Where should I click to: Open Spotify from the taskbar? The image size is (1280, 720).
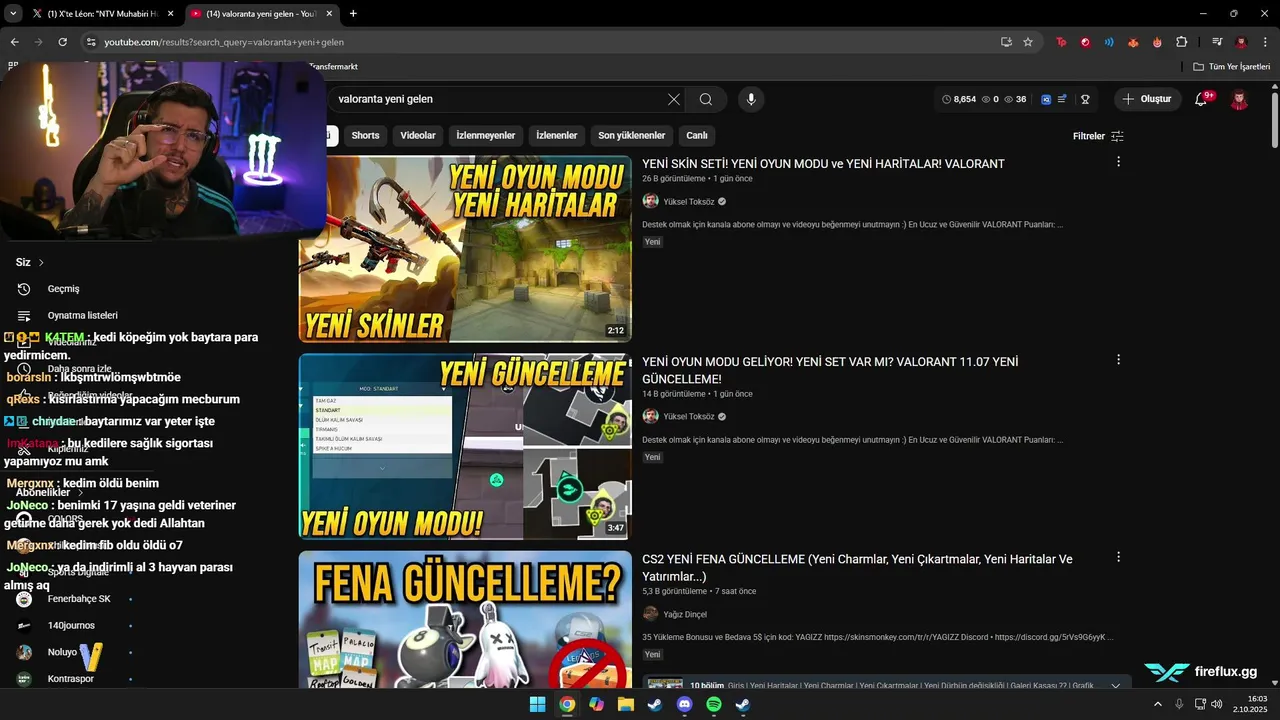[x=714, y=704]
